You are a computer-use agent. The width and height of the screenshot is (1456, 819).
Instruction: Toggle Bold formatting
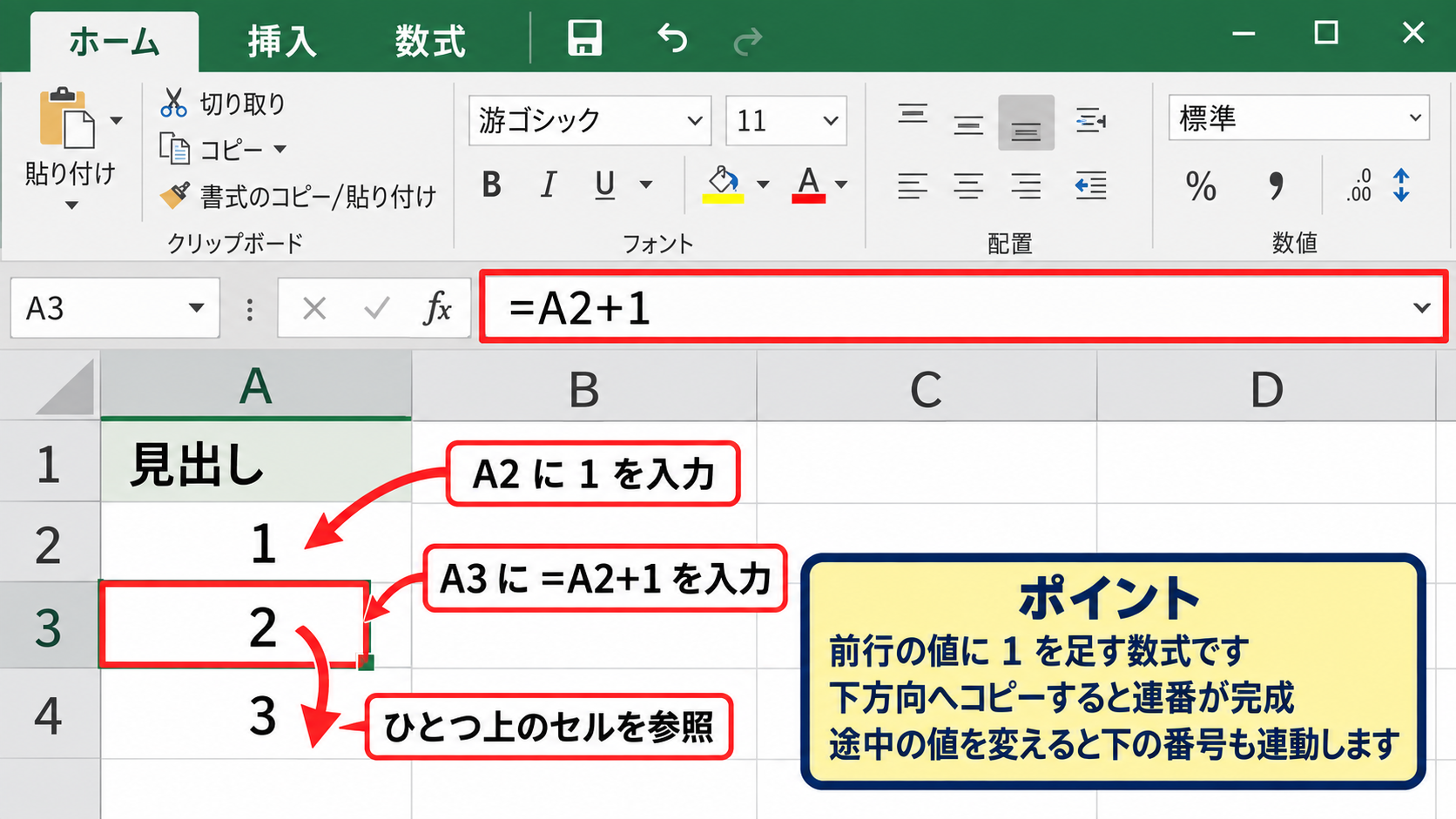tap(492, 185)
